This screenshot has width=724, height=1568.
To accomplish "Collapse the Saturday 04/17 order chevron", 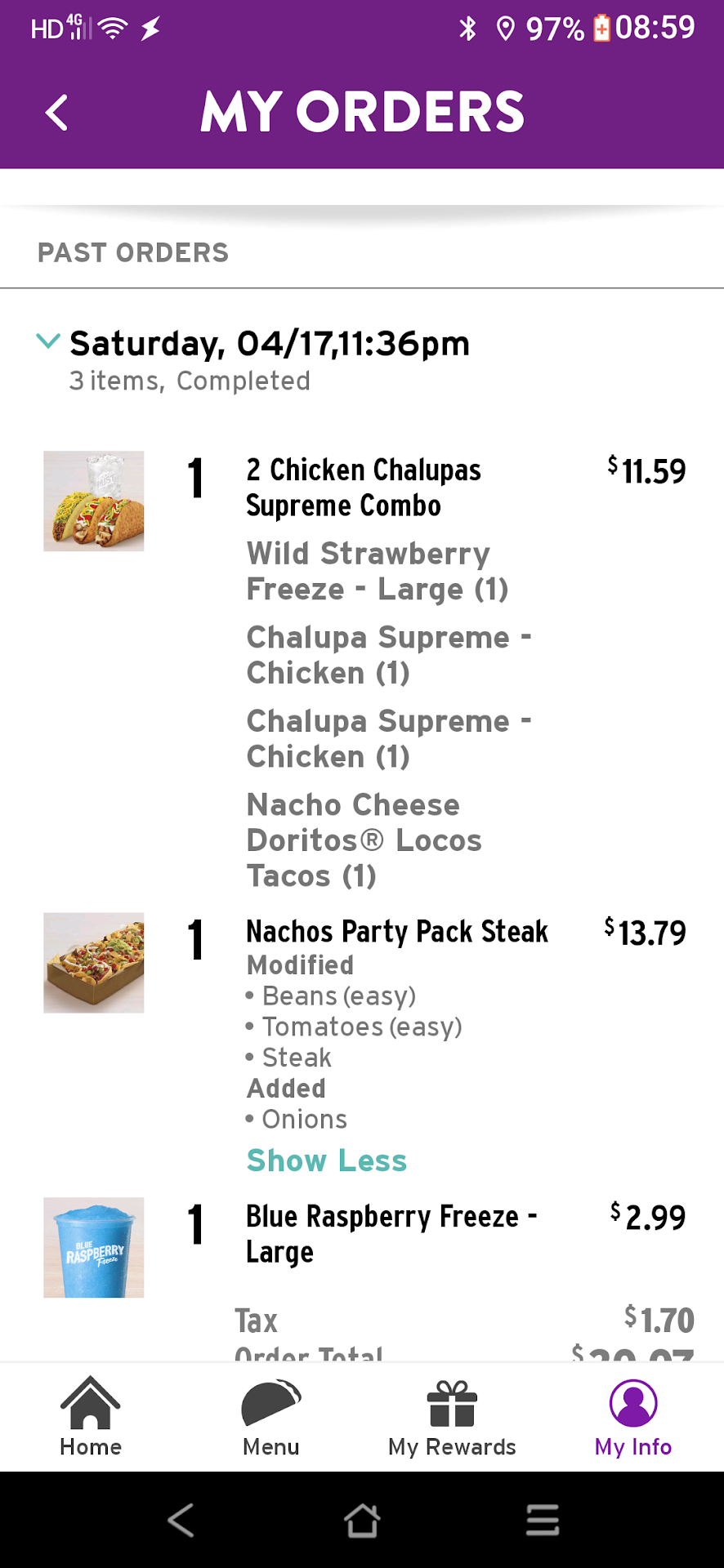I will tap(48, 341).
